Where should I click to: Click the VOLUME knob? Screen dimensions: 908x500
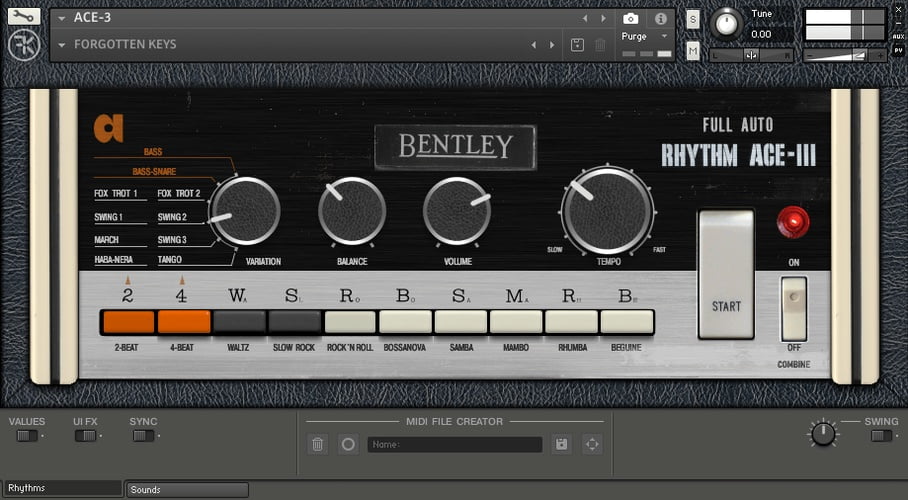pos(457,211)
